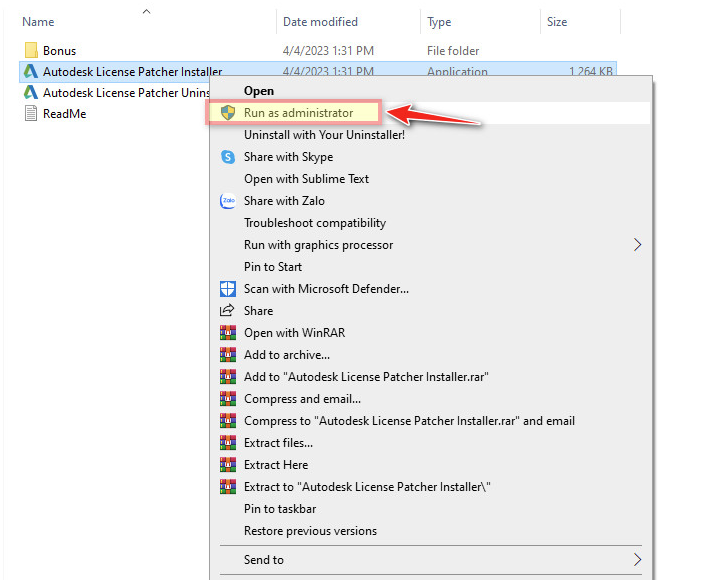Click the Microsoft Defender shield icon
The image size is (705, 586).
pos(227,289)
